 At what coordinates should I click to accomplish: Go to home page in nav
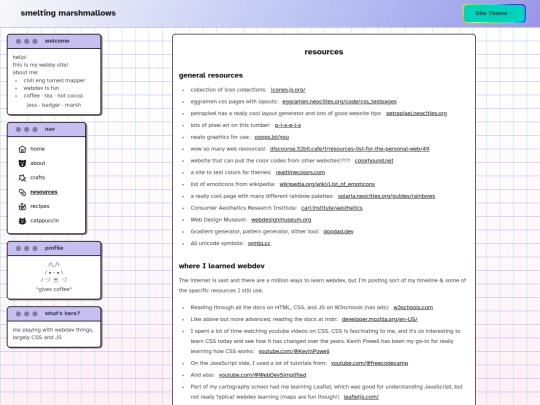pyautogui.click(x=38, y=149)
